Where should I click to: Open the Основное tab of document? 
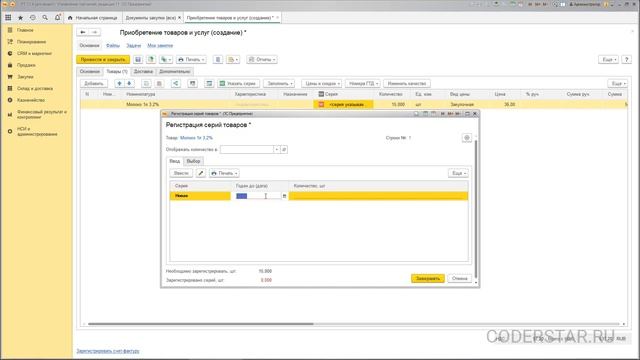coord(89,71)
